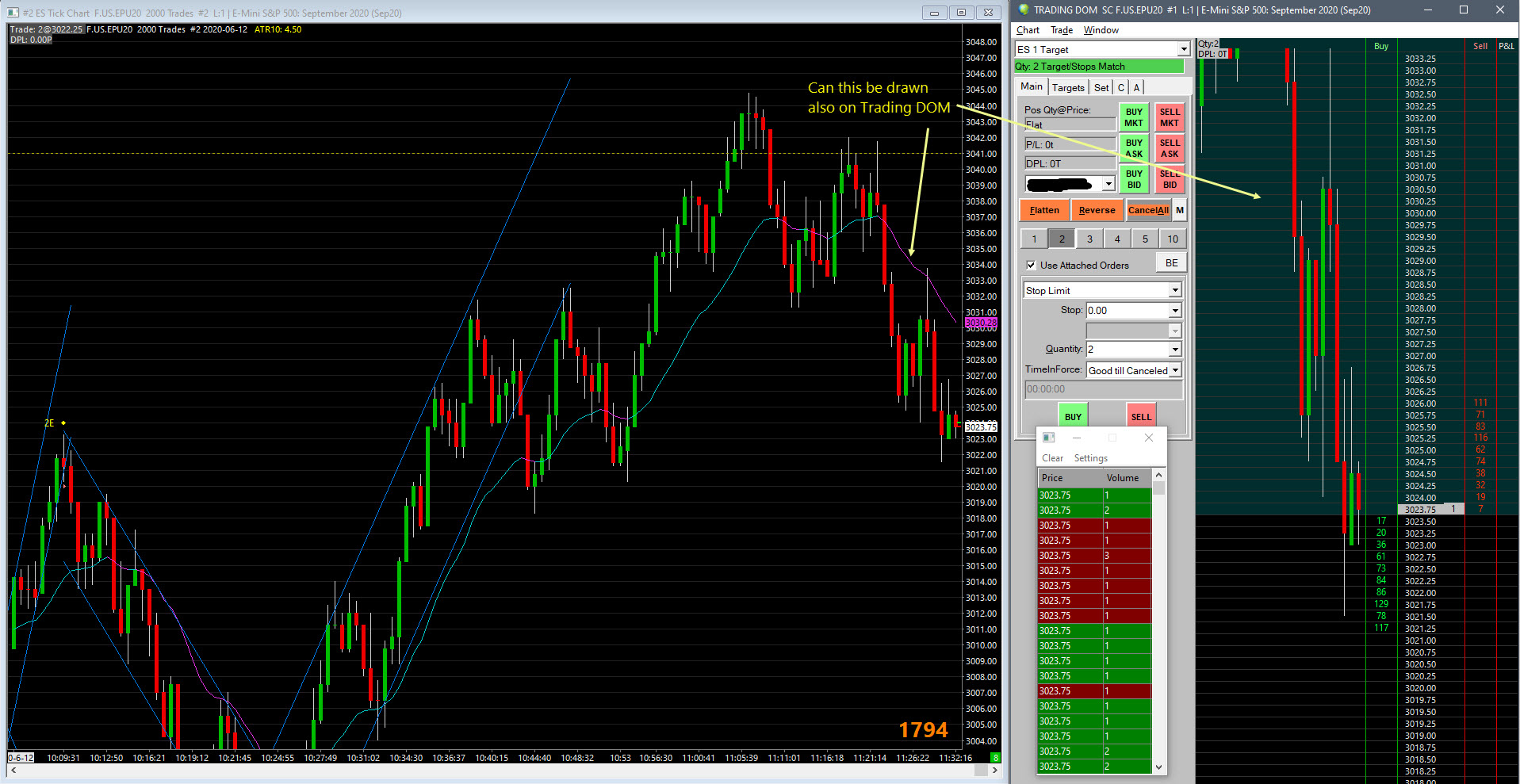Click the chart's horizontal scrollbar track
Viewport: 1520px width, 784px height.
click(x=504, y=770)
